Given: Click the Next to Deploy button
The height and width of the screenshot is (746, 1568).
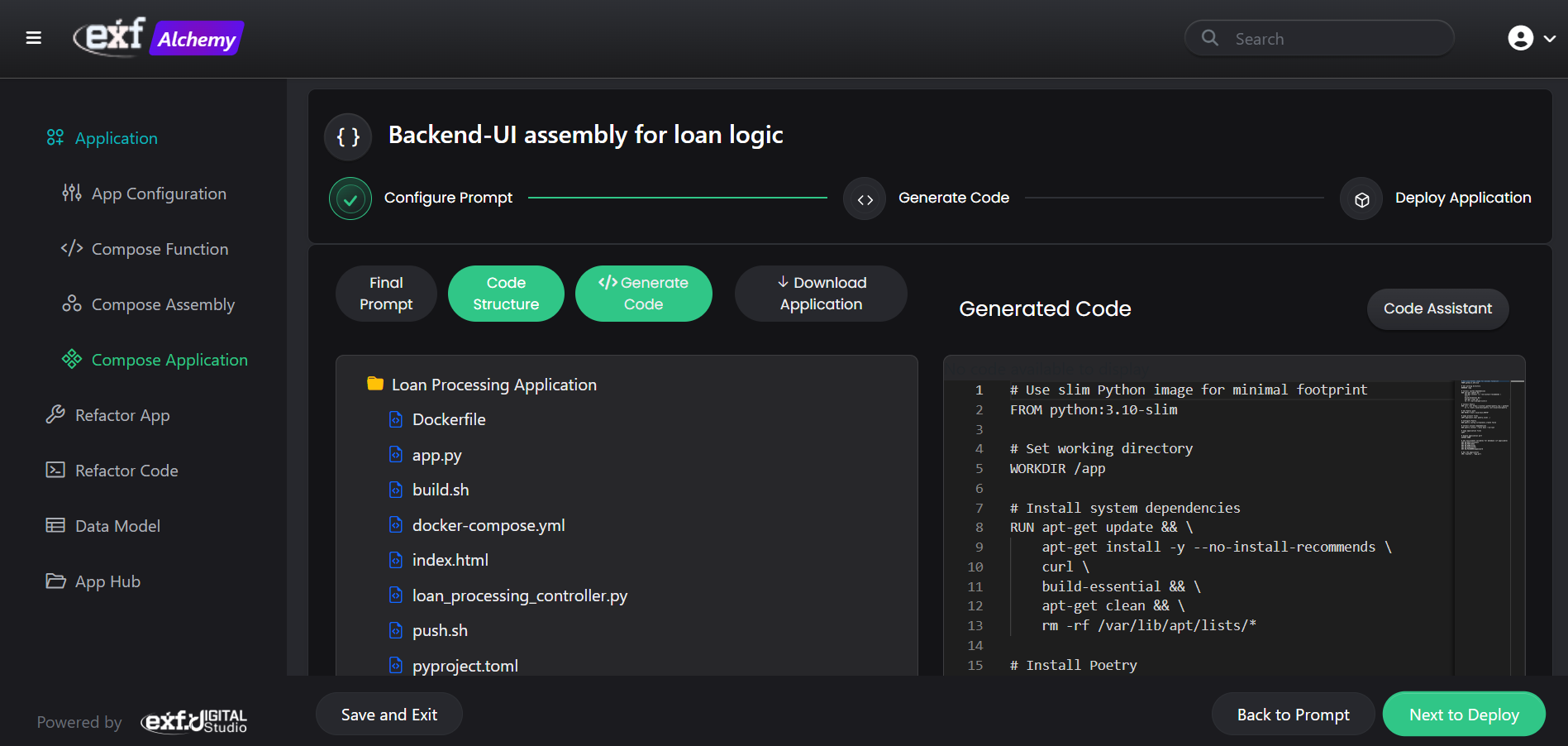Looking at the screenshot, I should point(1463,715).
